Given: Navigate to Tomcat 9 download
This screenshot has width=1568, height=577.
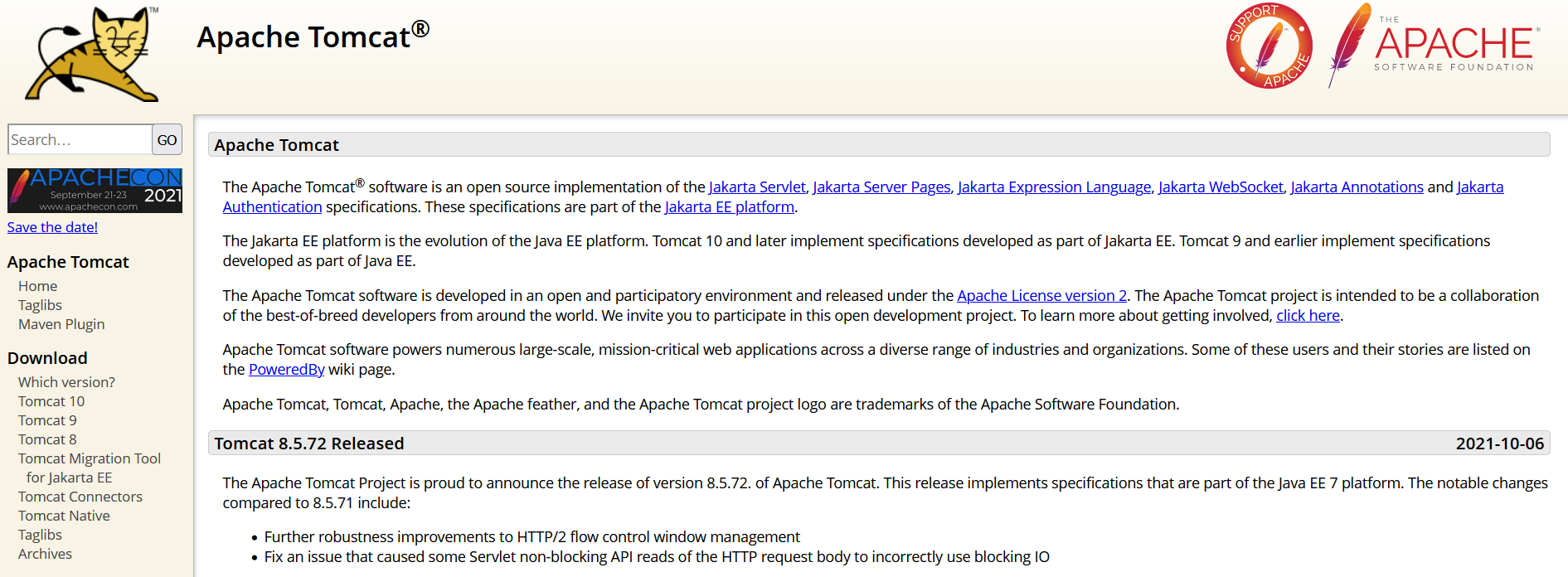Looking at the screenshot, I should tap(47, 420).
